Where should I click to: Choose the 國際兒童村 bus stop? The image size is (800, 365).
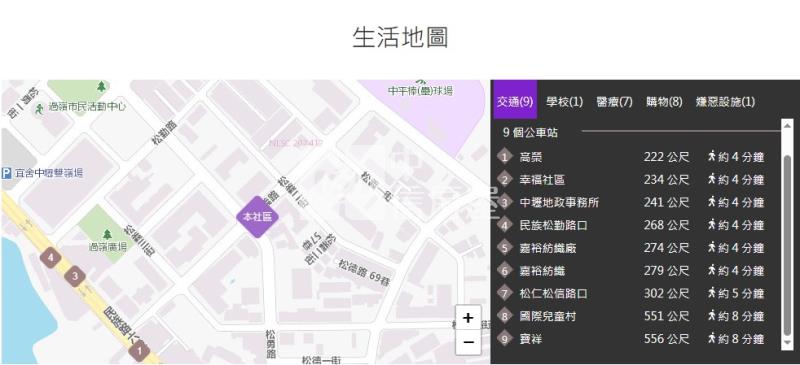tap(632, 317)
